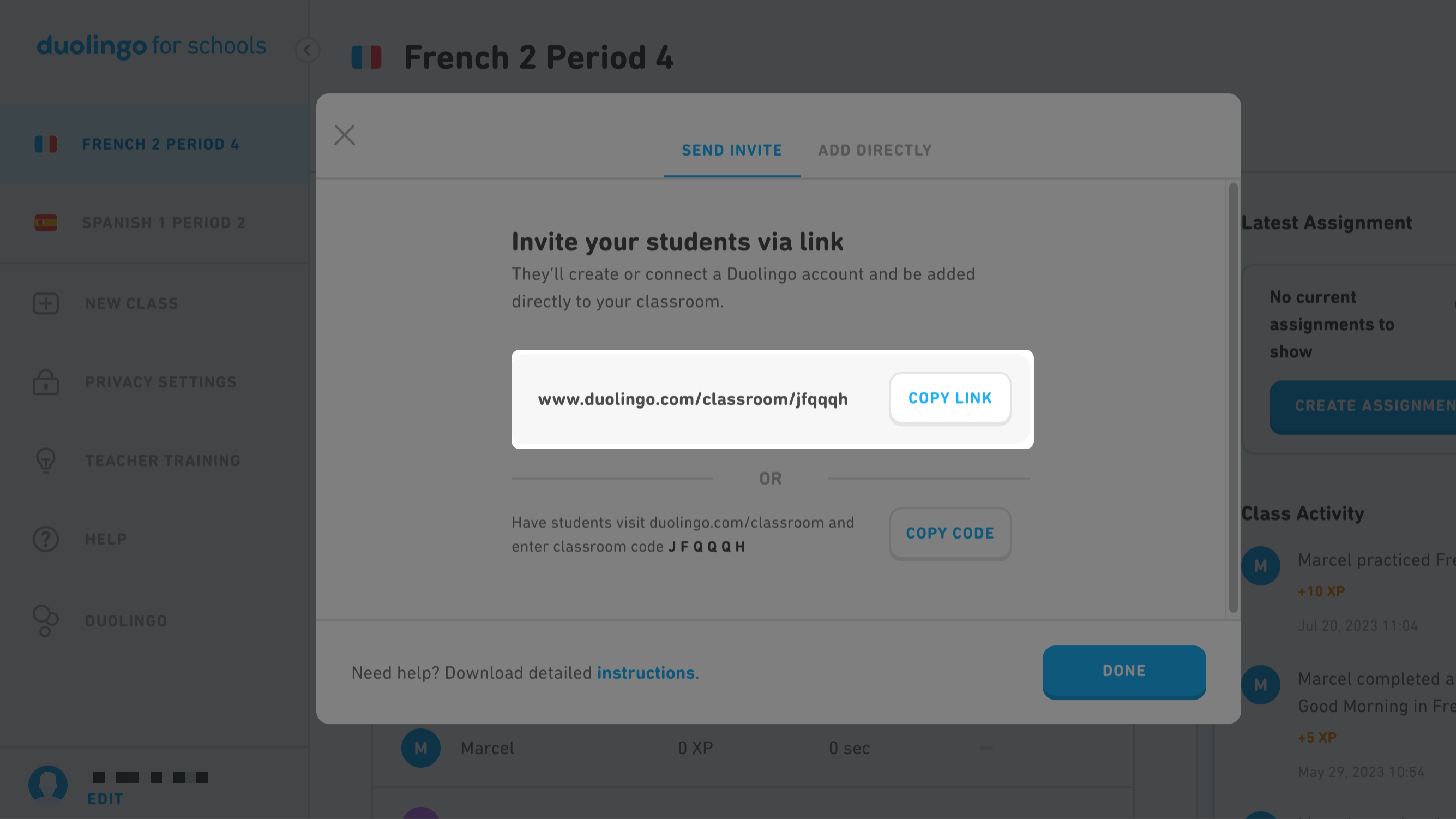Viewport: 1456px width, 819px height.
Task: Open the Help question mark icon
Action: point(46,539)
